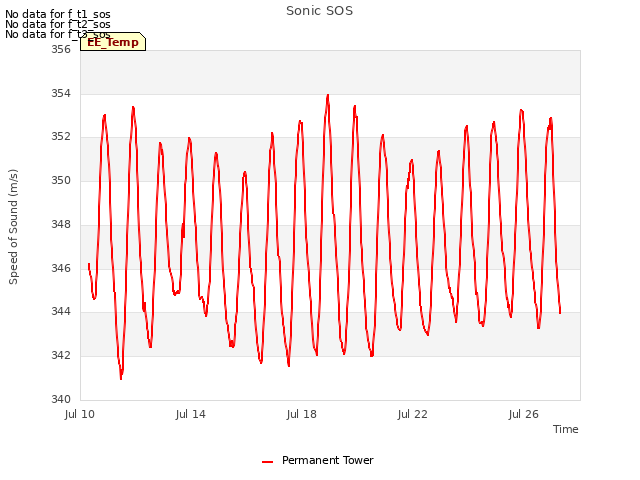This screenshot has height=480, width=640.
Task: Click the Speed of Sound (m/s) axis title
Action: pos(13,227)
